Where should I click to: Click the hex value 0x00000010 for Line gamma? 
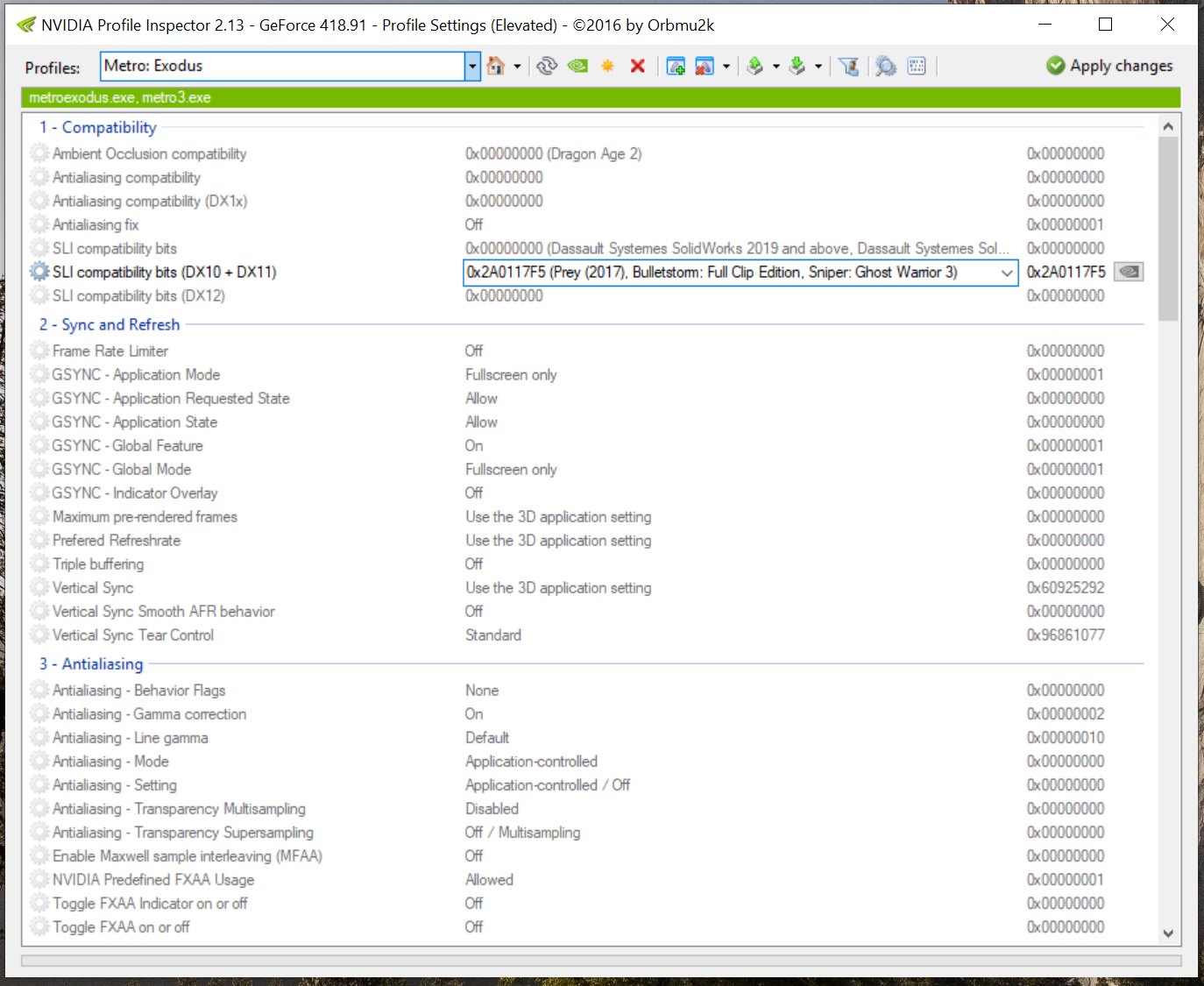click(x=1066, y=737)
